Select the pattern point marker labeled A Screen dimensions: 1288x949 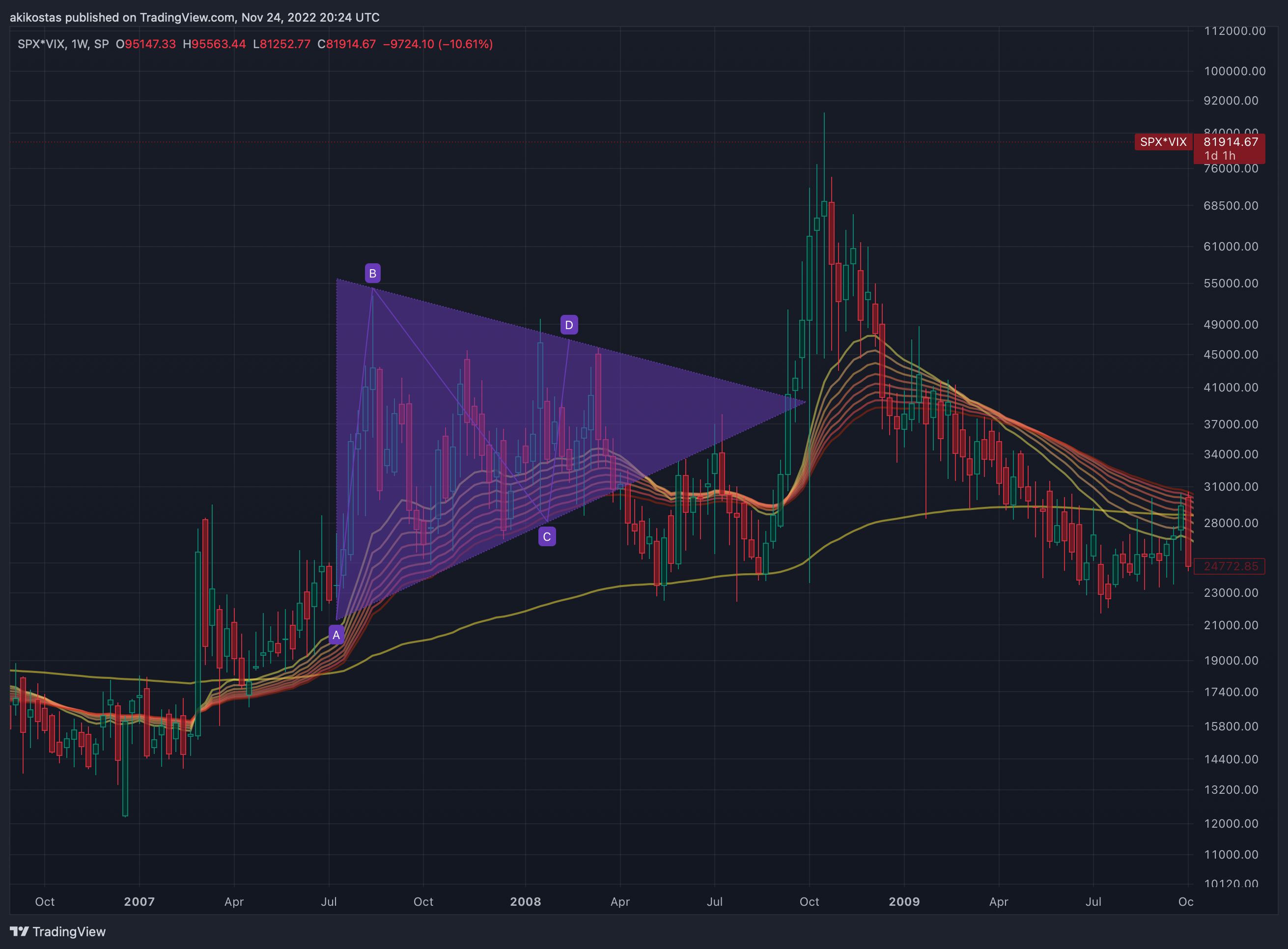pos(336,635)
